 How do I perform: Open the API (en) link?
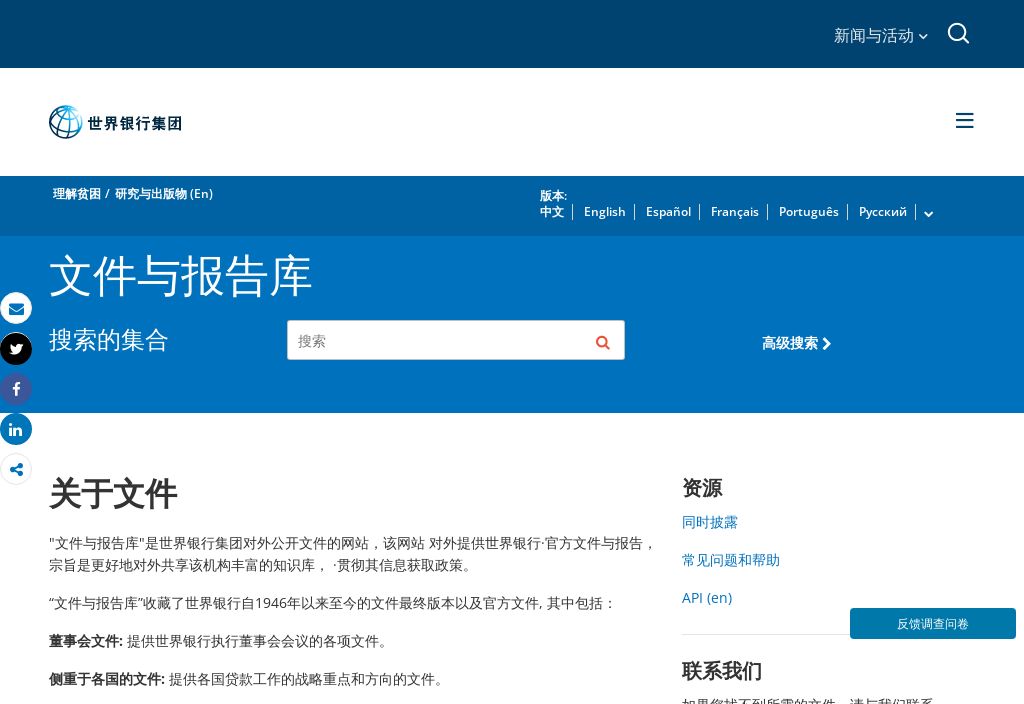[x=707, y=597]
